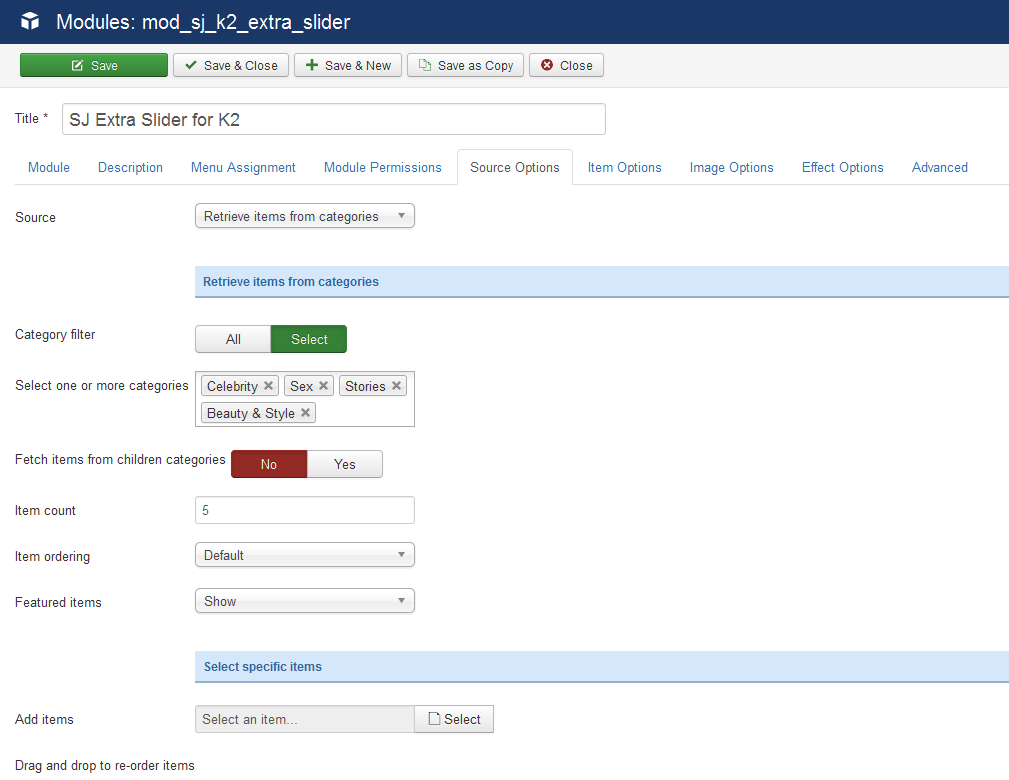Click the Item count field

pyautogui.click(x=305, y=510)
